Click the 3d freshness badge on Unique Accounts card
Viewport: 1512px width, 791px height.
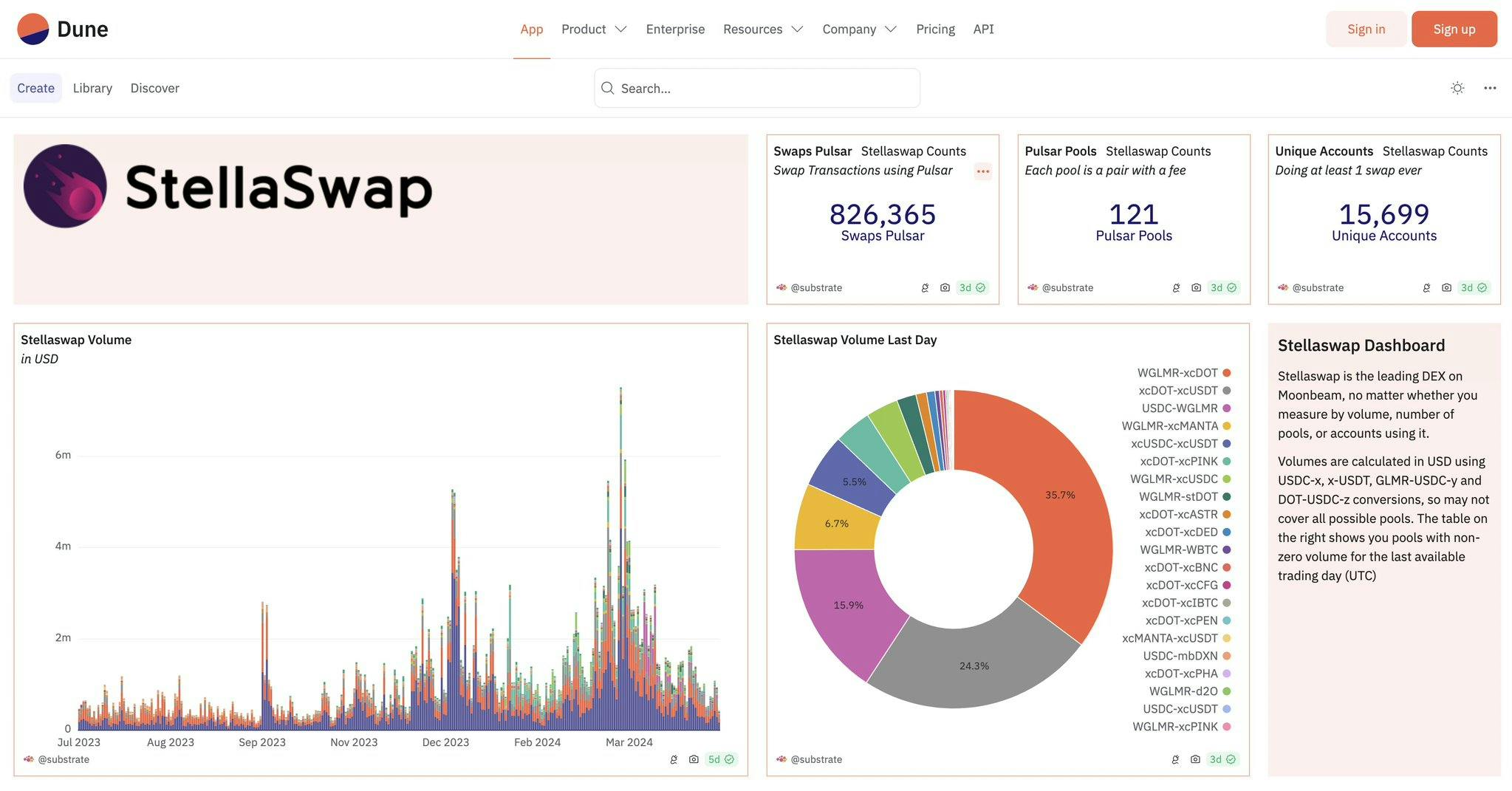point(1474,288)
